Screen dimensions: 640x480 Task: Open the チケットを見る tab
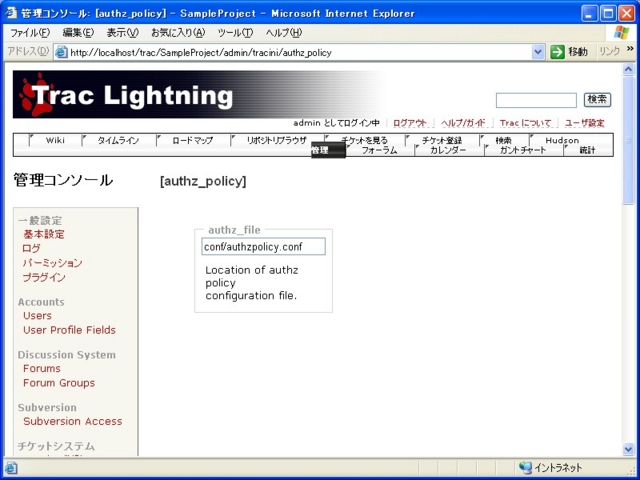pos(364,140)
